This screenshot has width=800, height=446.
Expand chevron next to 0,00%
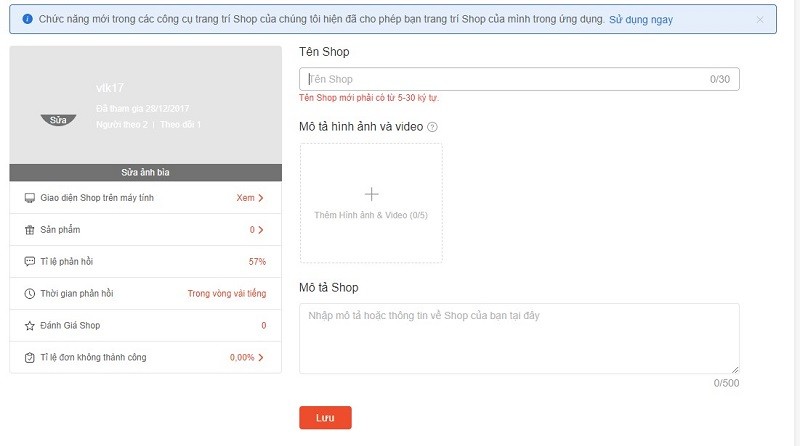[x=261, y=358]
